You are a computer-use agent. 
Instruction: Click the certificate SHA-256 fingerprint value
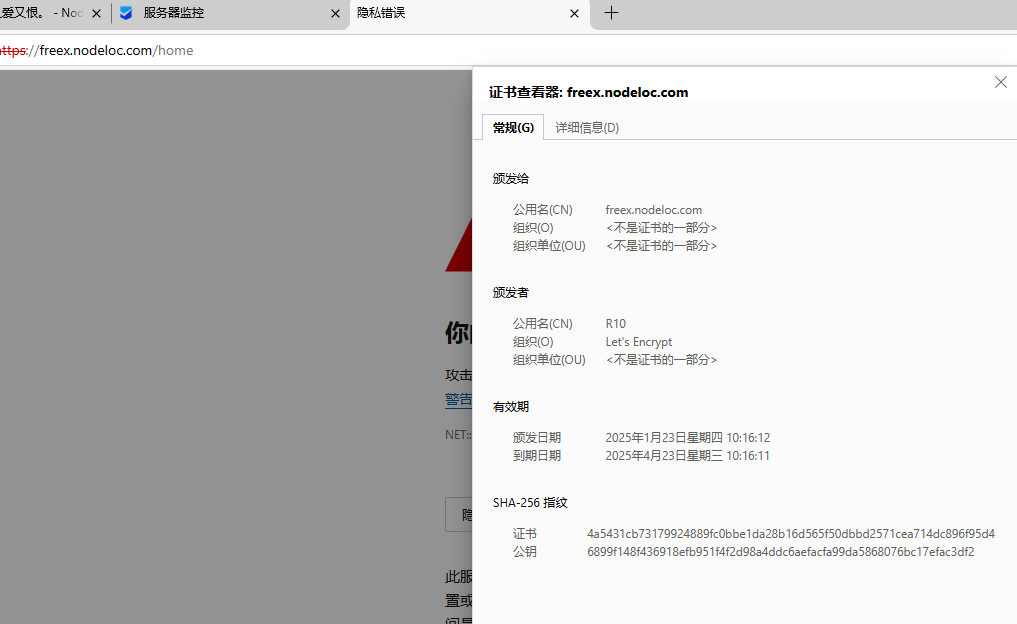tap(790, 534)
